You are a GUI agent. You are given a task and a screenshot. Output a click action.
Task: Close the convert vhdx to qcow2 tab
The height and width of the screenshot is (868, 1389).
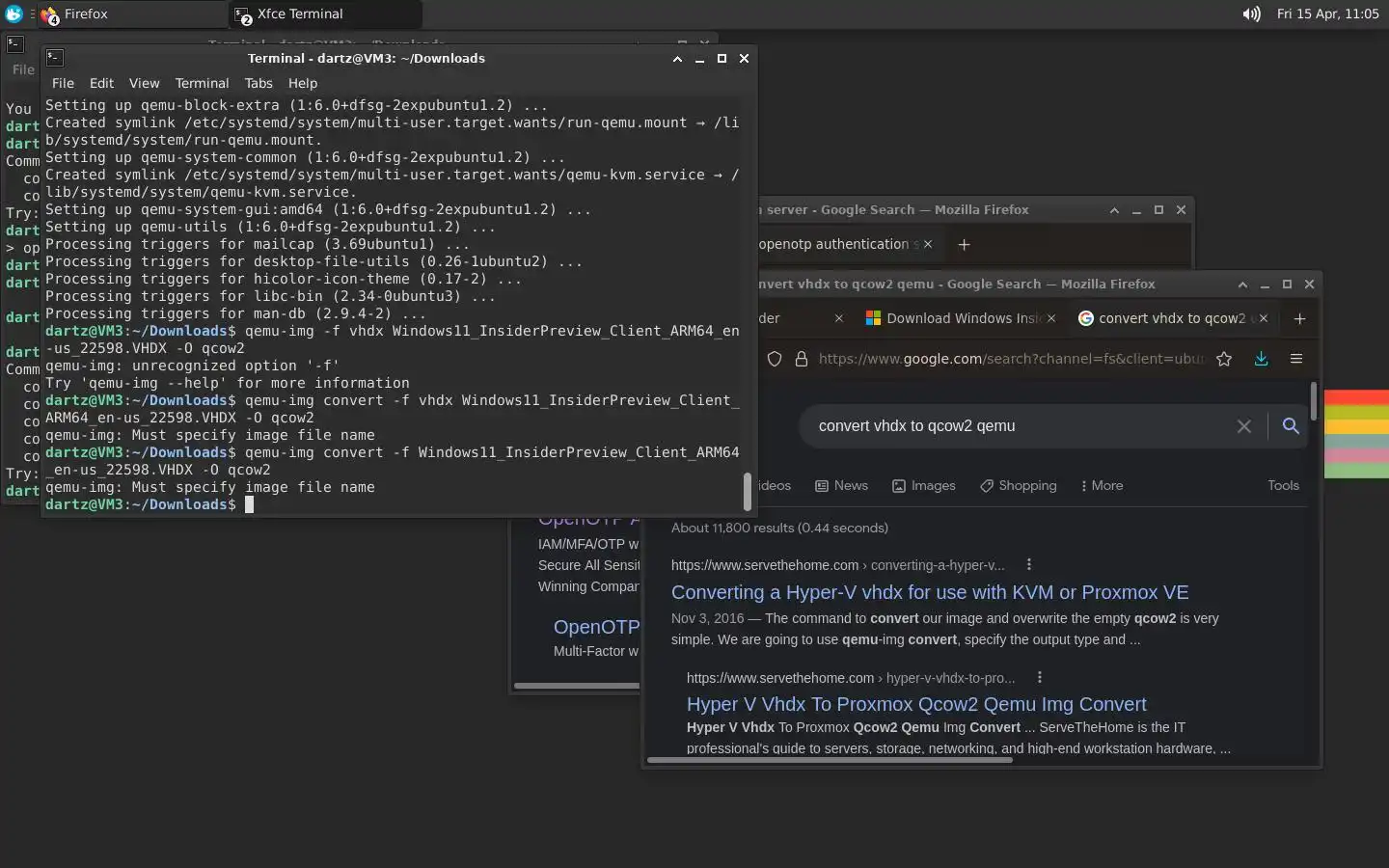1264,318
